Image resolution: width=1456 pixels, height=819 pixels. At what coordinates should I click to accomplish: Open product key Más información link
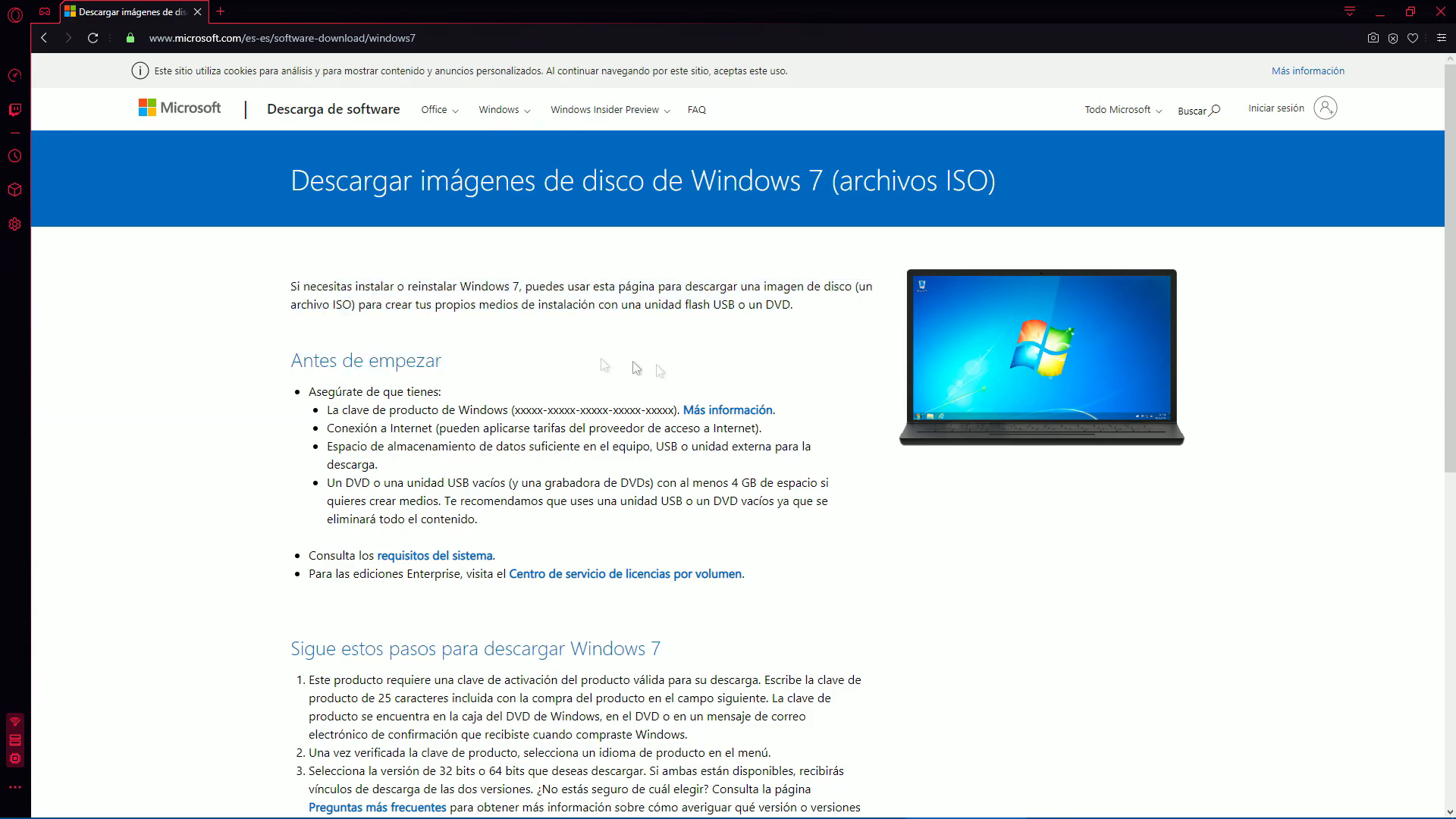(x=727, y=410)
